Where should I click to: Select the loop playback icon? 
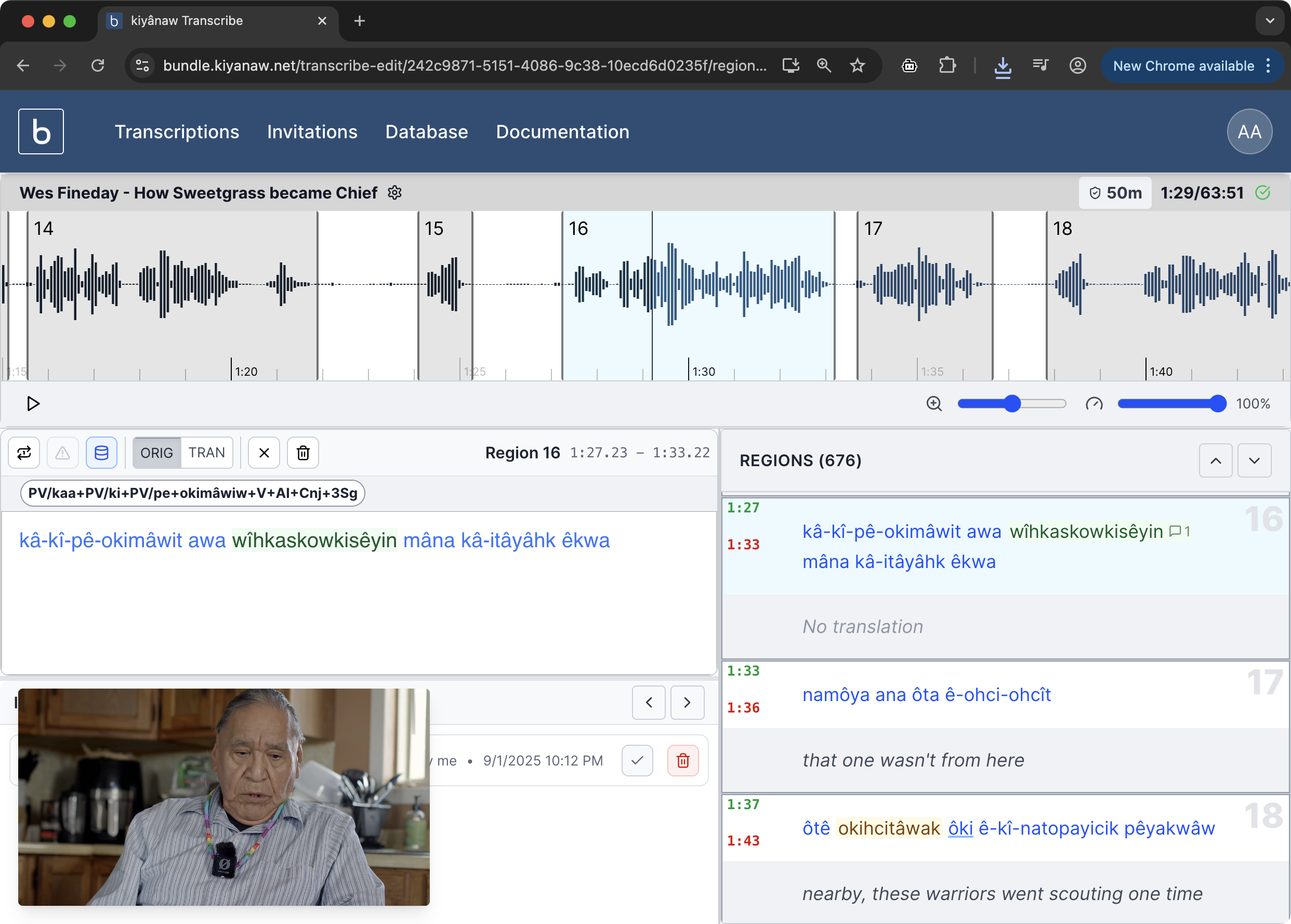coord(24,452)
